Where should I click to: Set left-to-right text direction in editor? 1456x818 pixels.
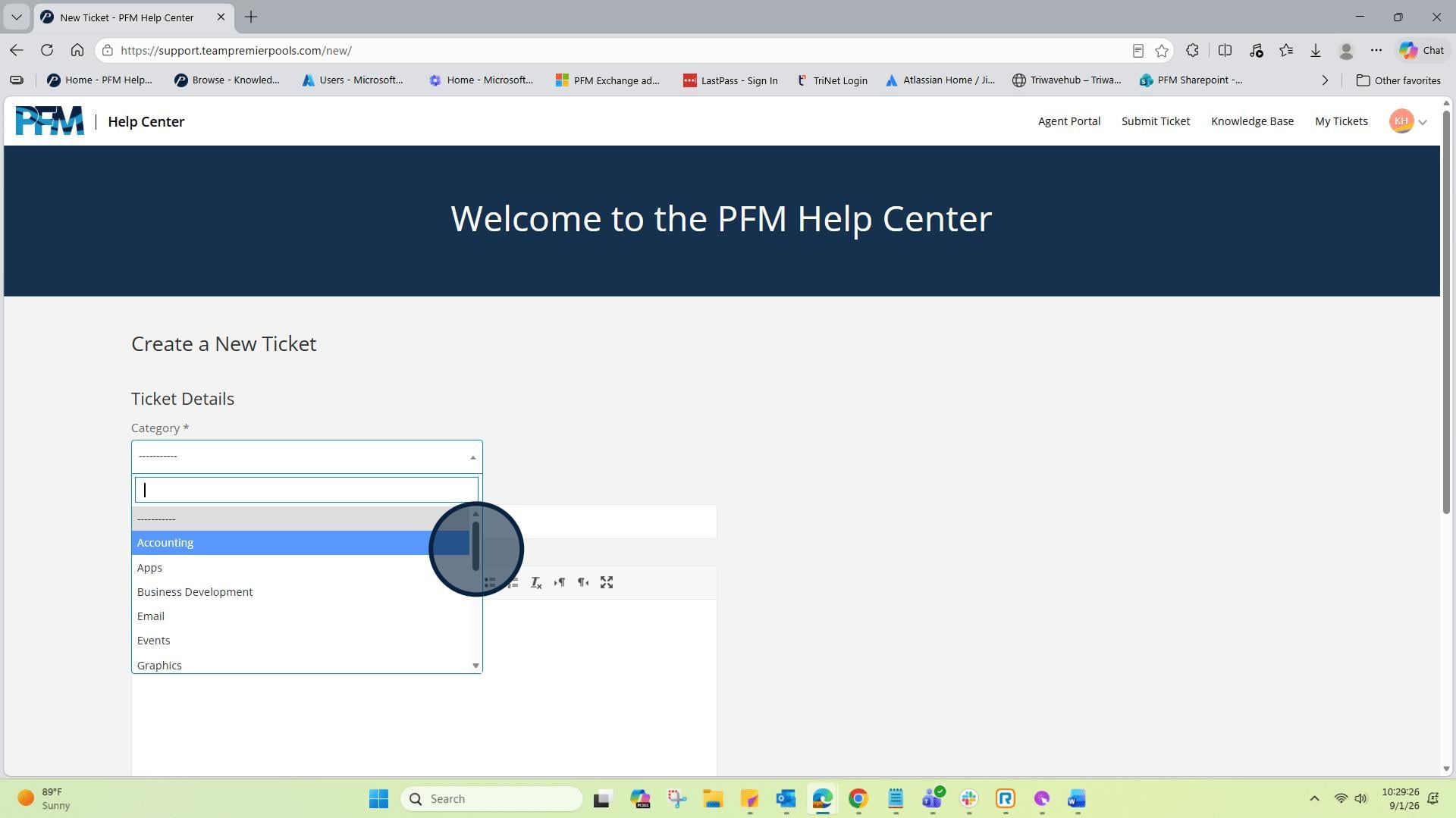pos(560,582)
